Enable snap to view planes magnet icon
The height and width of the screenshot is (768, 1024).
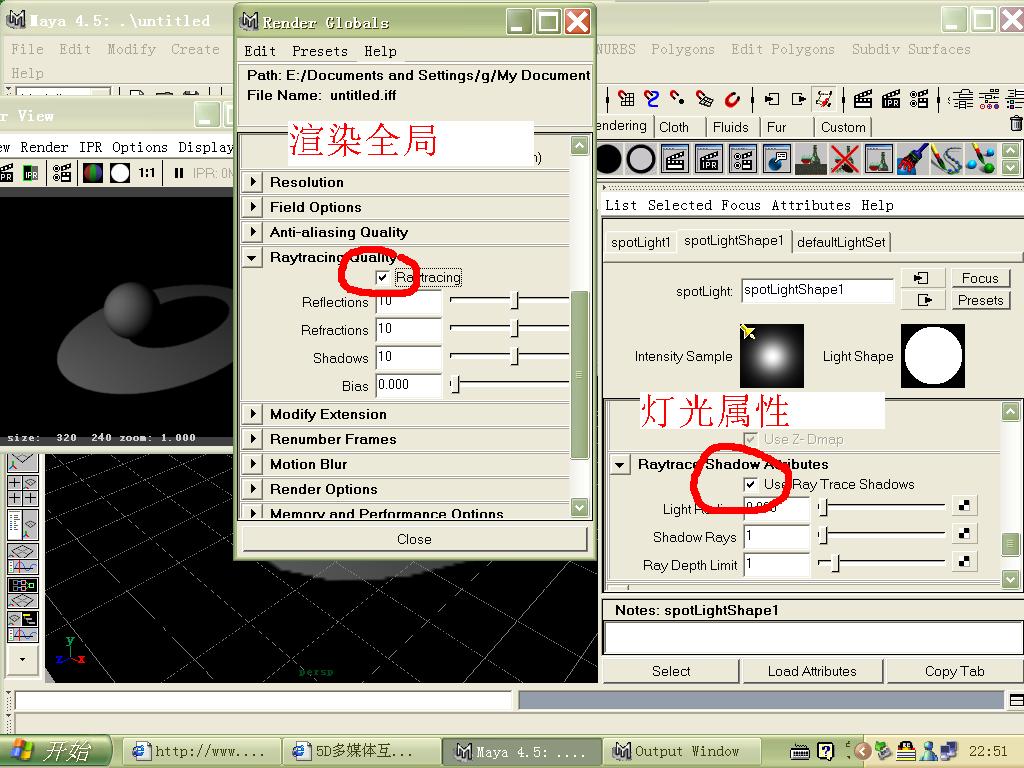click(x=705, y=99)
